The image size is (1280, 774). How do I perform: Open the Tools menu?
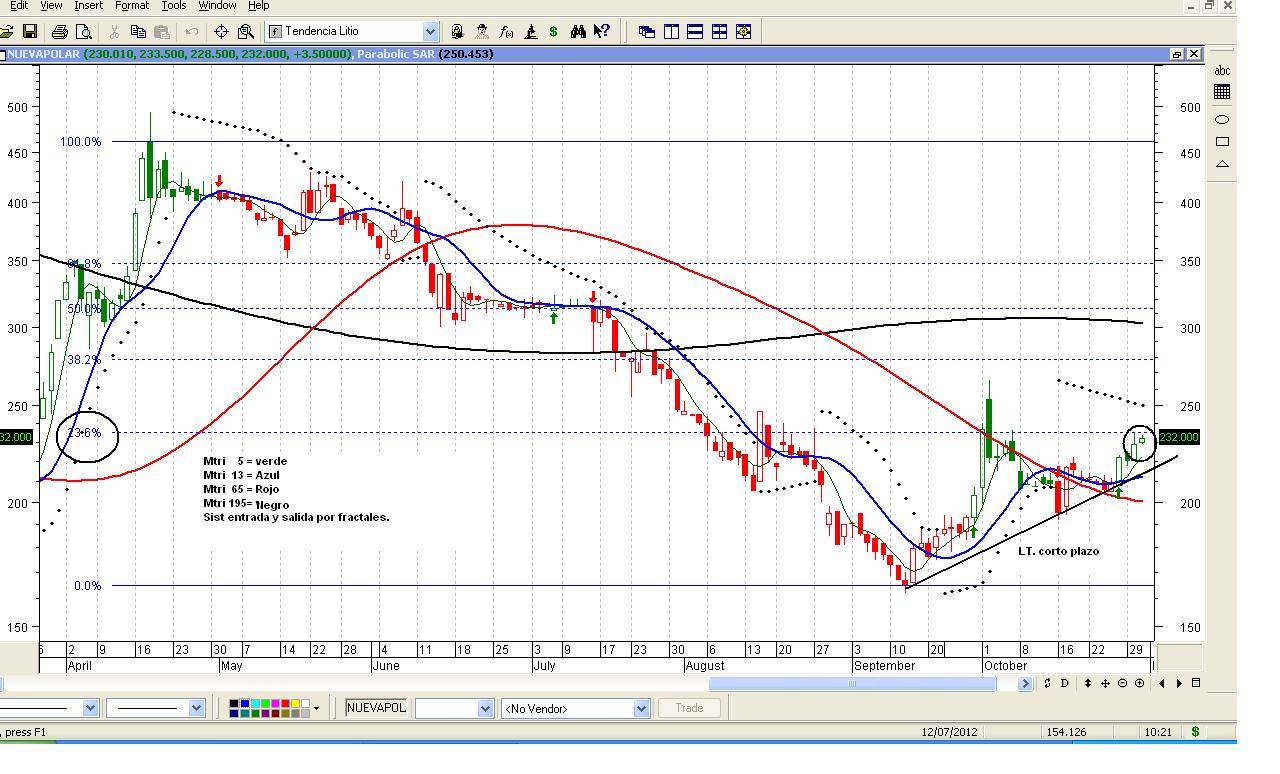click(174, 6)
